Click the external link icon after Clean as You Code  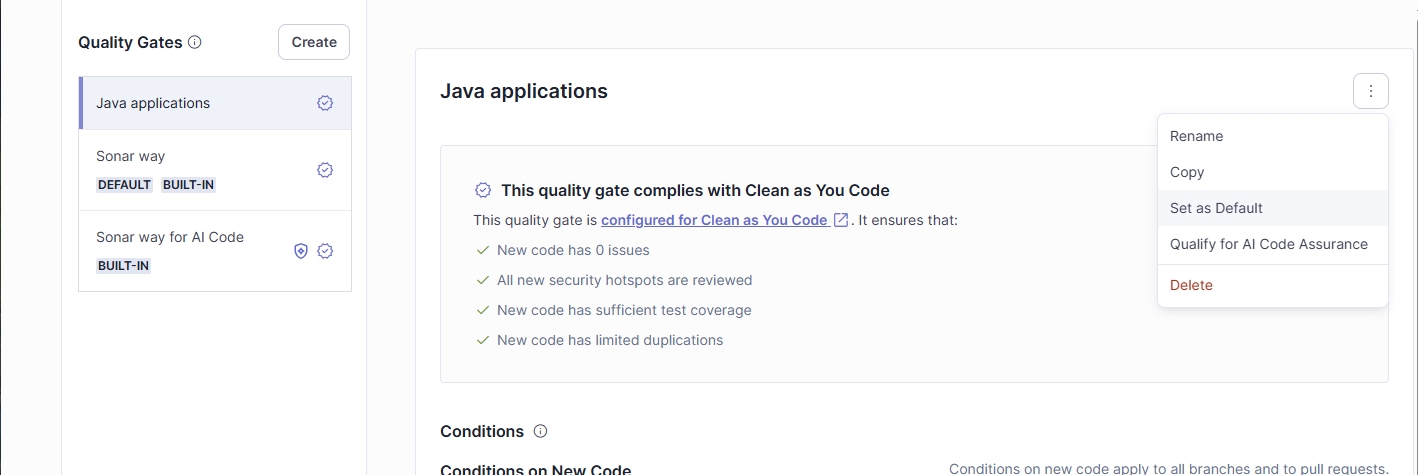[x=841, y=220]
